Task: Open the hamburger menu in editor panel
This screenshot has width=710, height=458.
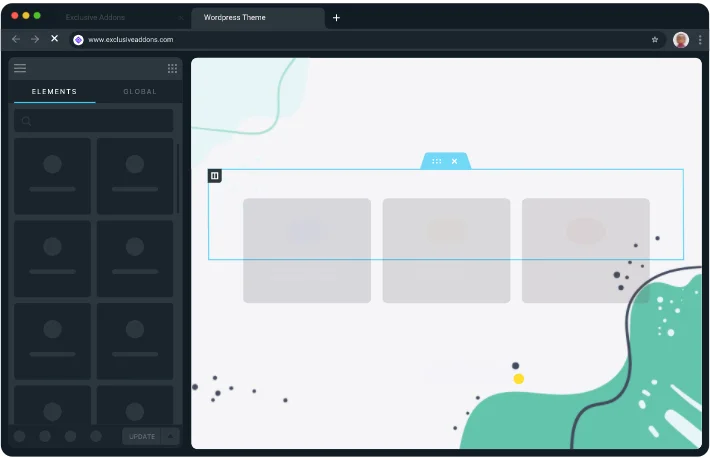Action: [x=20, y=68]
